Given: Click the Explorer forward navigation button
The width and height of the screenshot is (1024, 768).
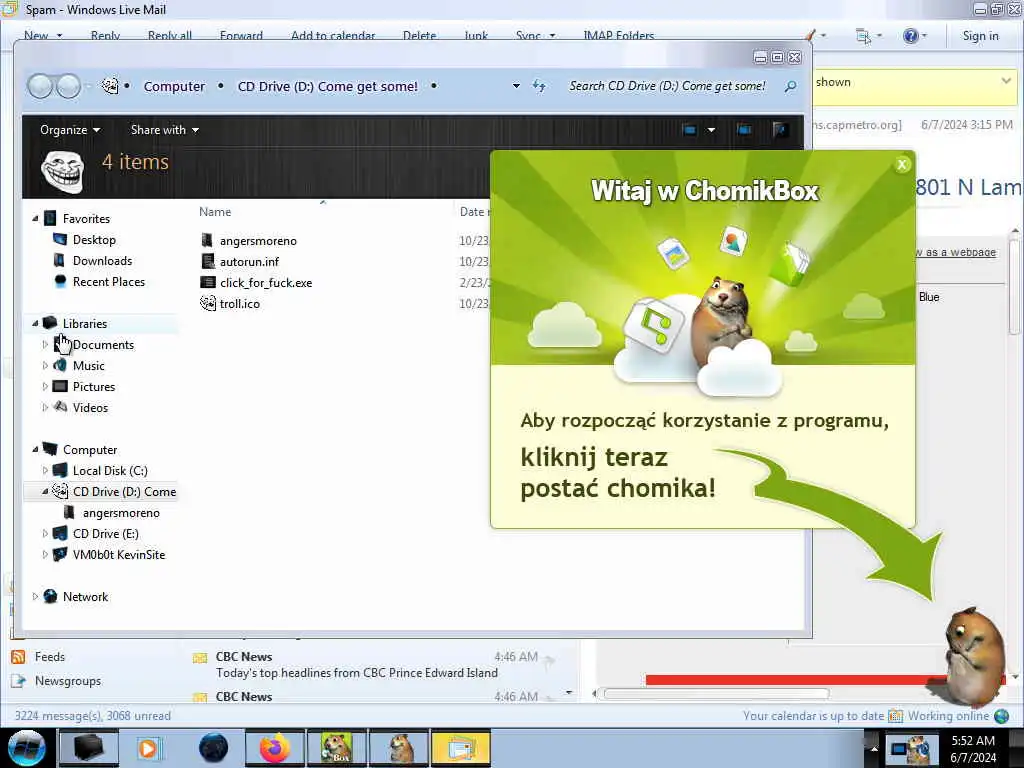Looking at the screenshot, I should pyautogui.click(x=69, y=86).
